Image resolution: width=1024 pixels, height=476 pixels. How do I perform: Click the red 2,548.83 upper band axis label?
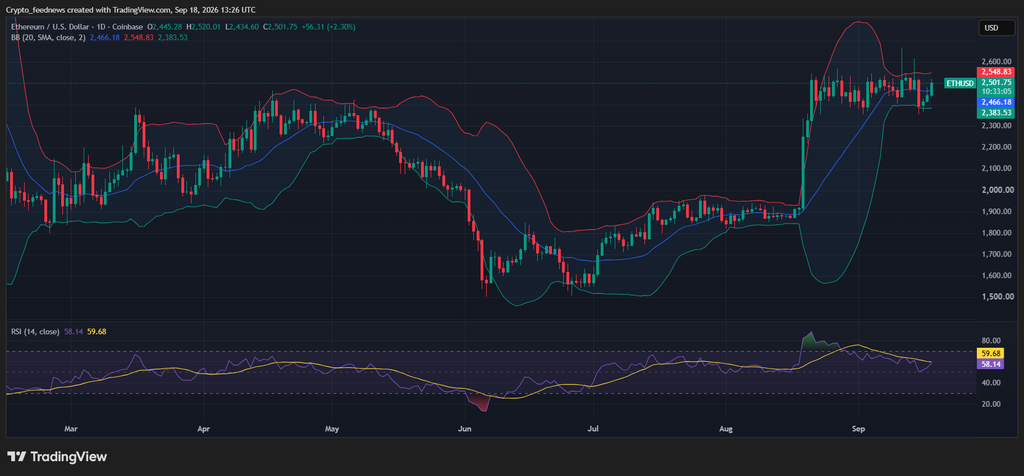point(995,71)
